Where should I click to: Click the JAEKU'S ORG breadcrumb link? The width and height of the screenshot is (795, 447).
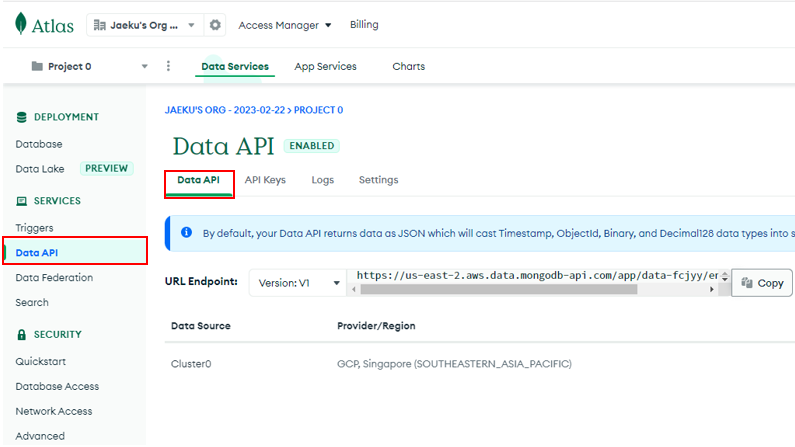click(x=225, y=110)
